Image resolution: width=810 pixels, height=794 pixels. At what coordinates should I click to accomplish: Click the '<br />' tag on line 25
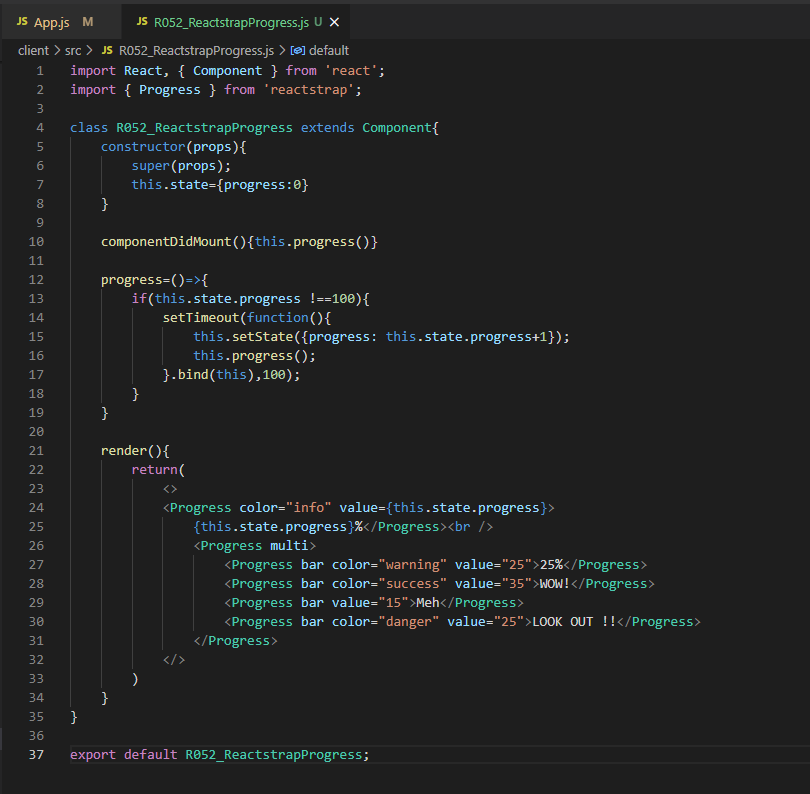[470, 527]
